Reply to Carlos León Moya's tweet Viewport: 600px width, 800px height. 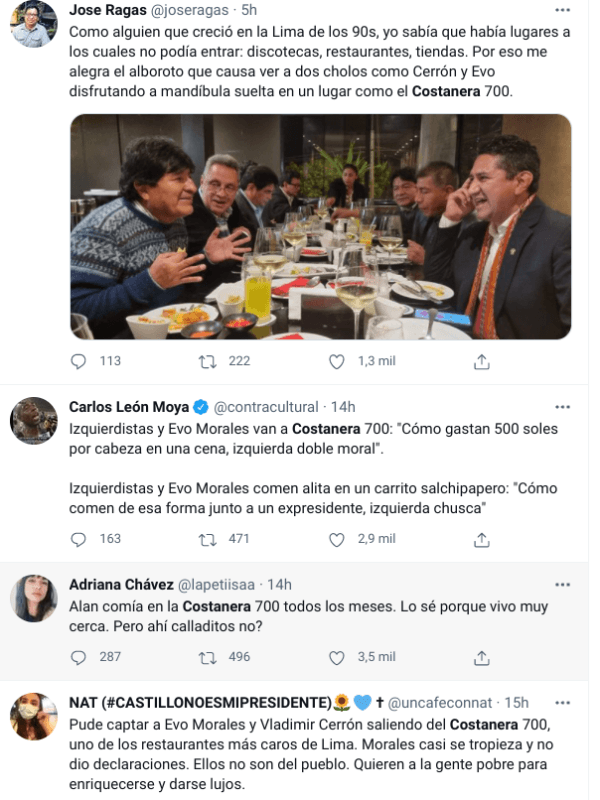tap(79, 539)
